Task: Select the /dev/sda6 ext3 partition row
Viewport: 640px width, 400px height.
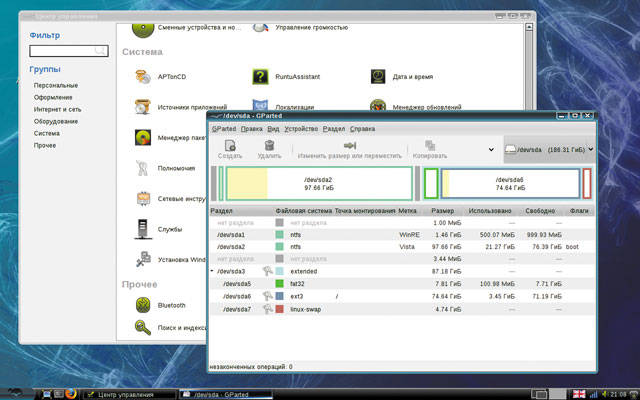Action: tap(402, 296)
